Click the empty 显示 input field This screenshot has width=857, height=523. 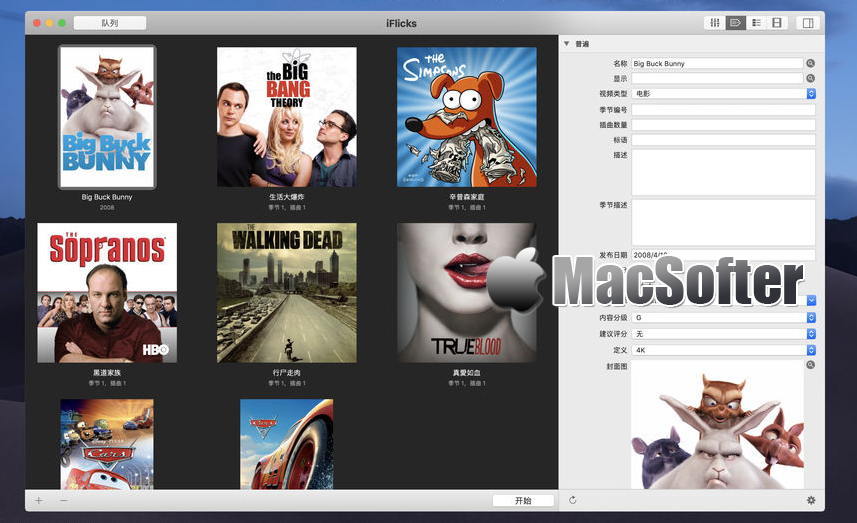point(717,78)
